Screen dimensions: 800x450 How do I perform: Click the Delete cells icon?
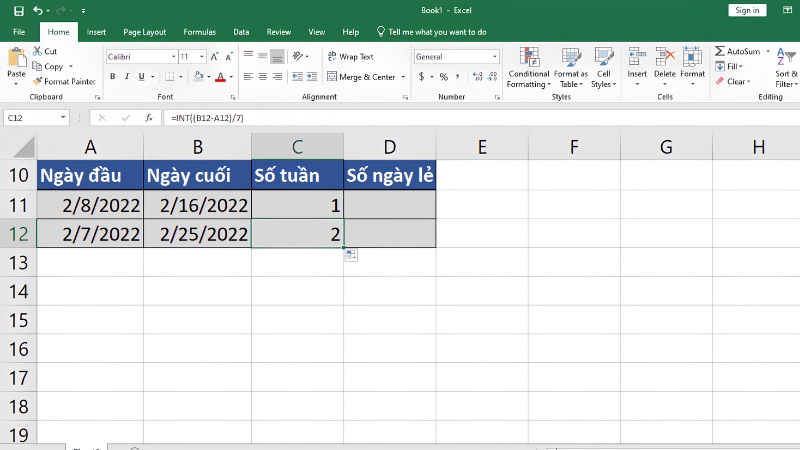point(665,57)
